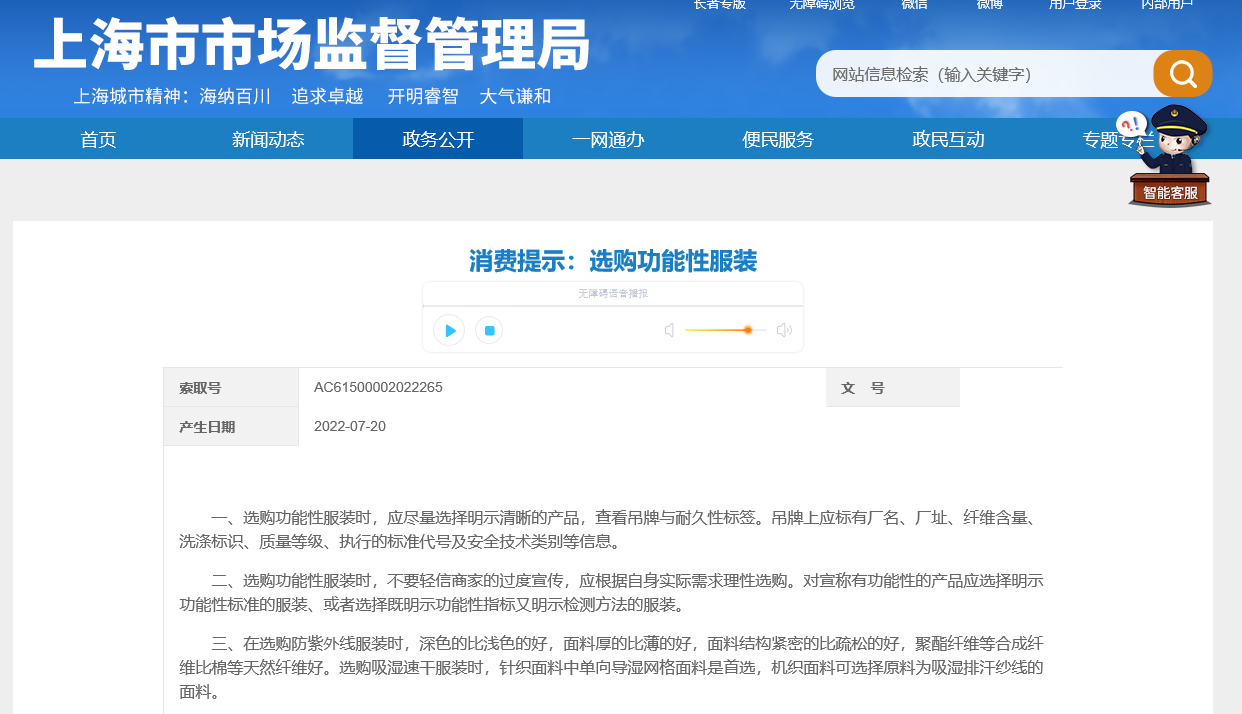Open the 便民服务 menu item

point(778,139)
